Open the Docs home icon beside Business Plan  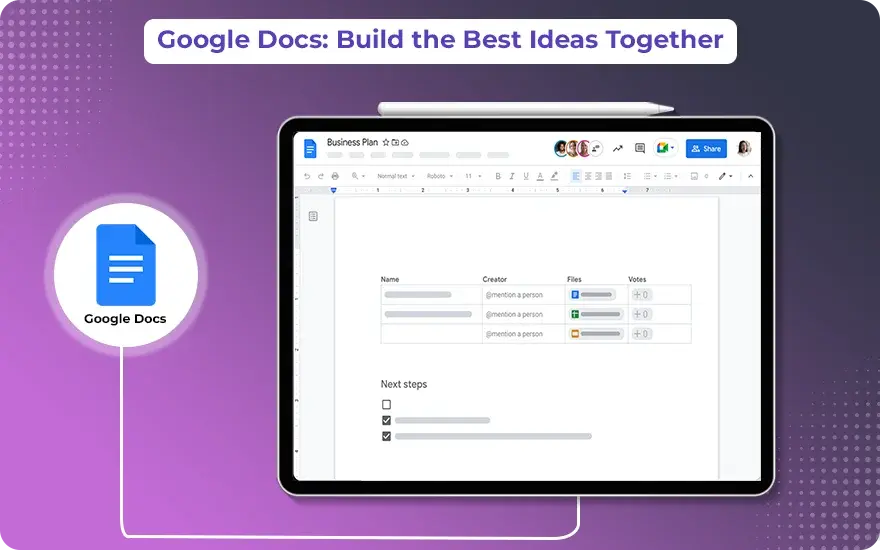[310, 149]
